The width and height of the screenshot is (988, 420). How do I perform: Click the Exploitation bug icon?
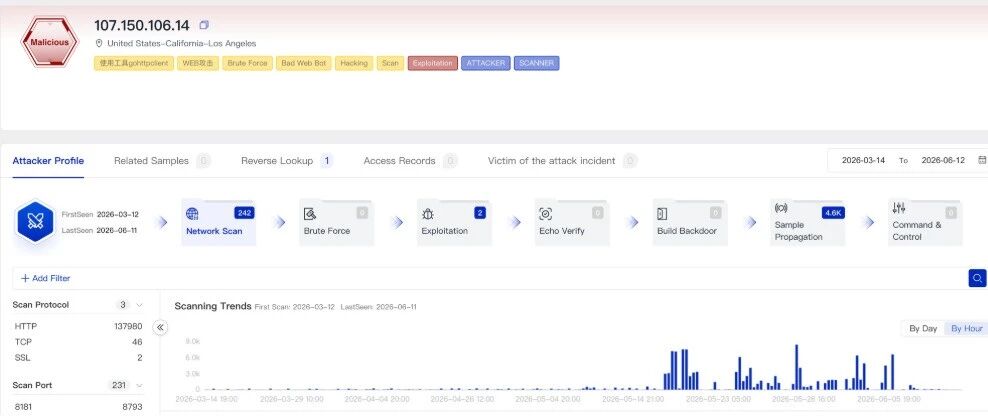click(428, 214)
